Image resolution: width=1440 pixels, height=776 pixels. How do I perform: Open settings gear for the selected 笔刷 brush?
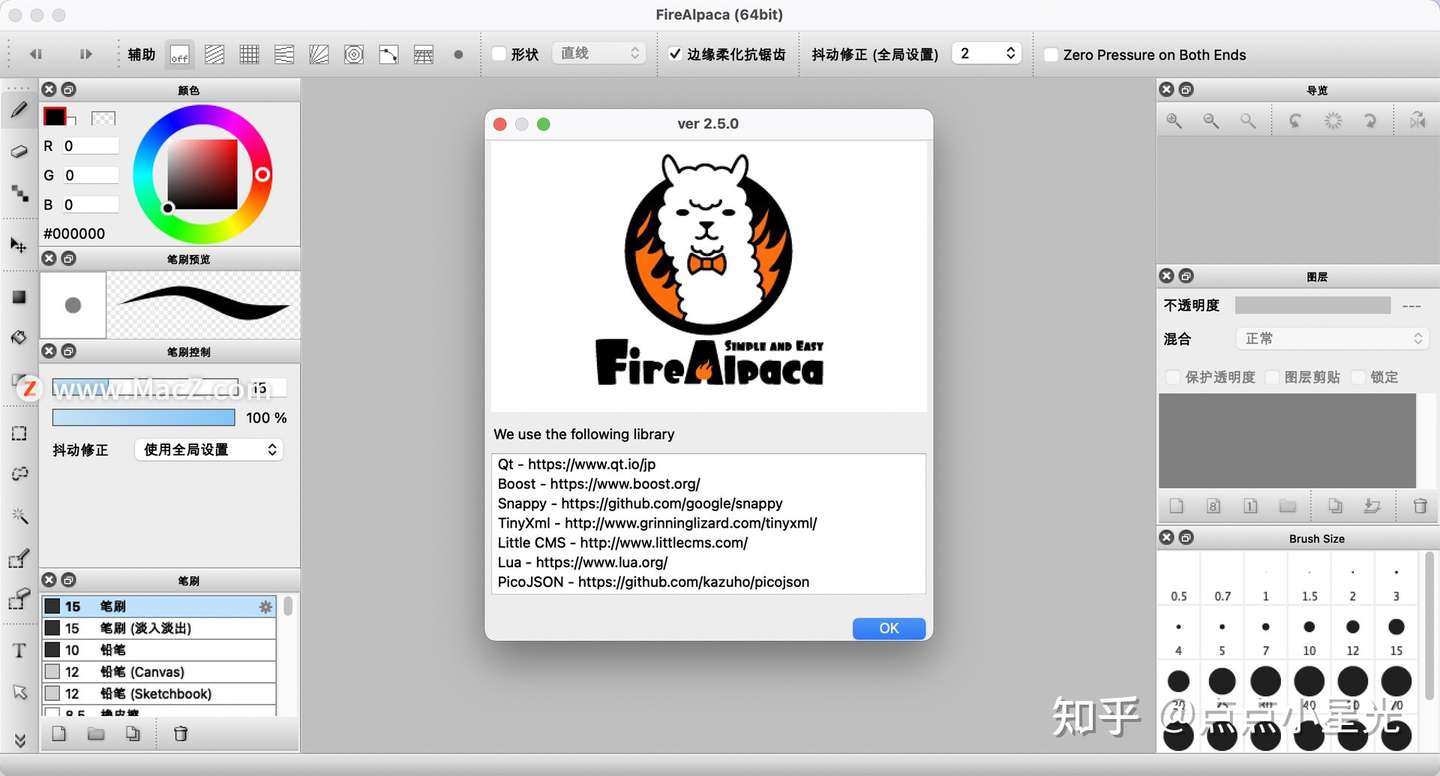[265, 607]
